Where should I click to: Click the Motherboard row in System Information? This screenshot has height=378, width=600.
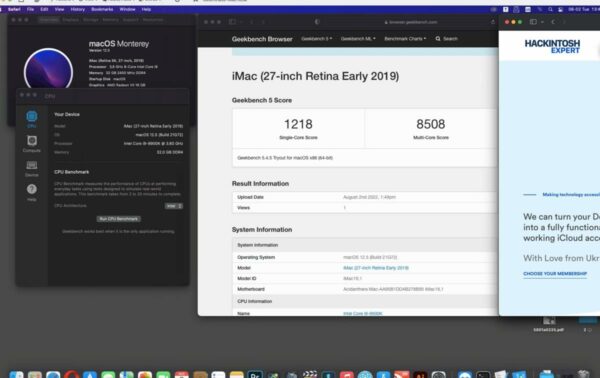coord(365,289)
